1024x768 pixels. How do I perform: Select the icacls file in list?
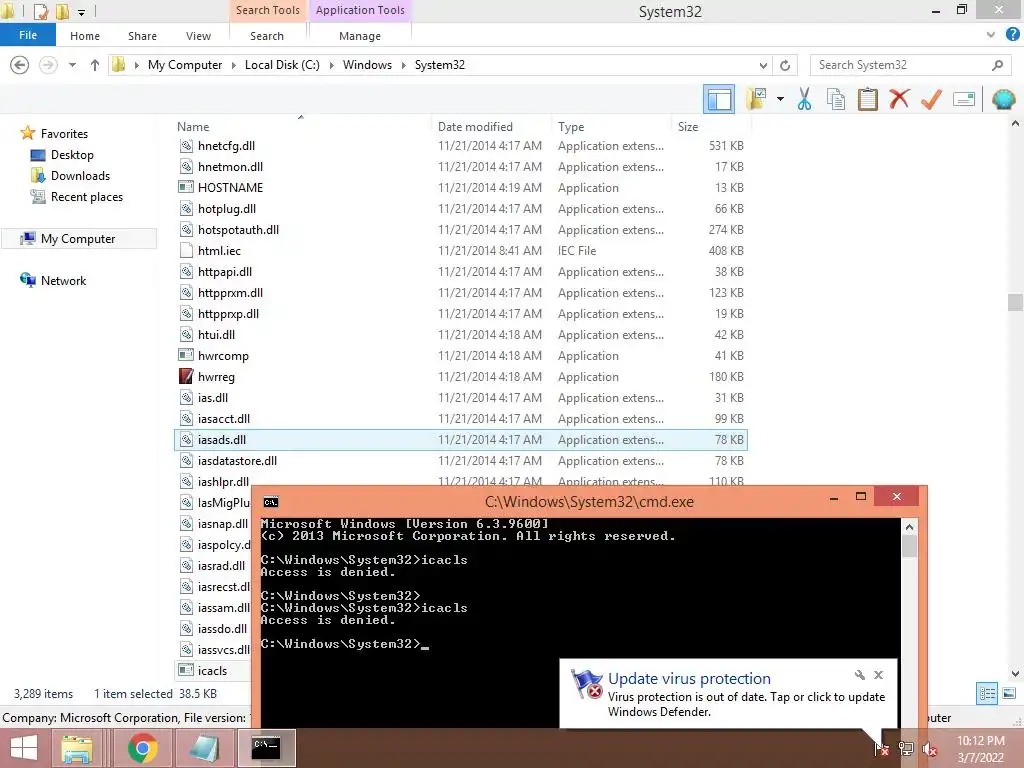click(212, 671)
